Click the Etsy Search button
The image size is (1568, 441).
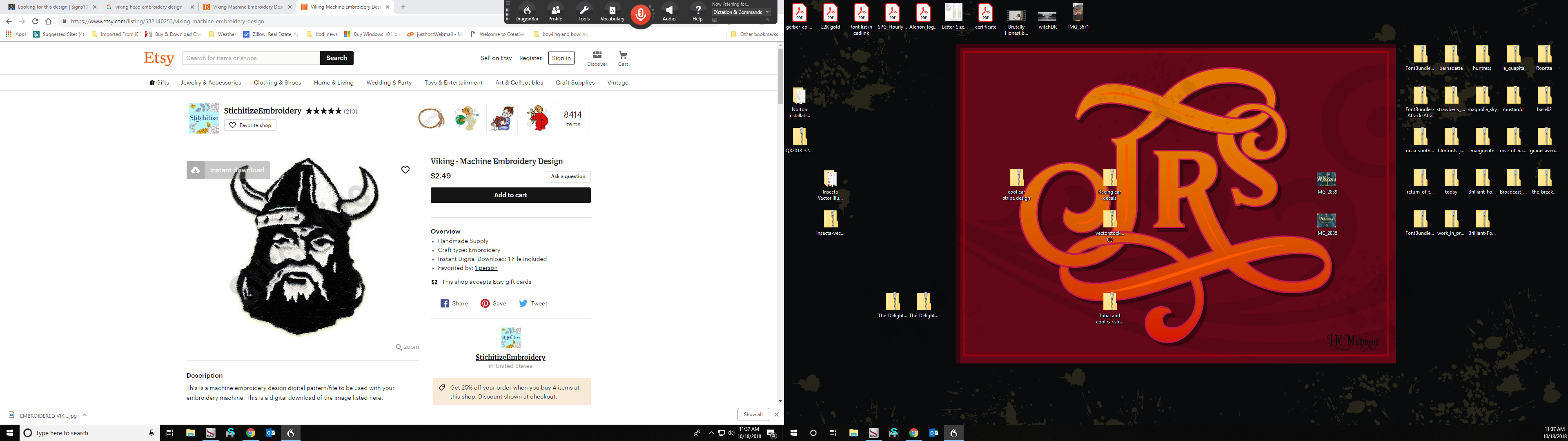tap(336, 58)
